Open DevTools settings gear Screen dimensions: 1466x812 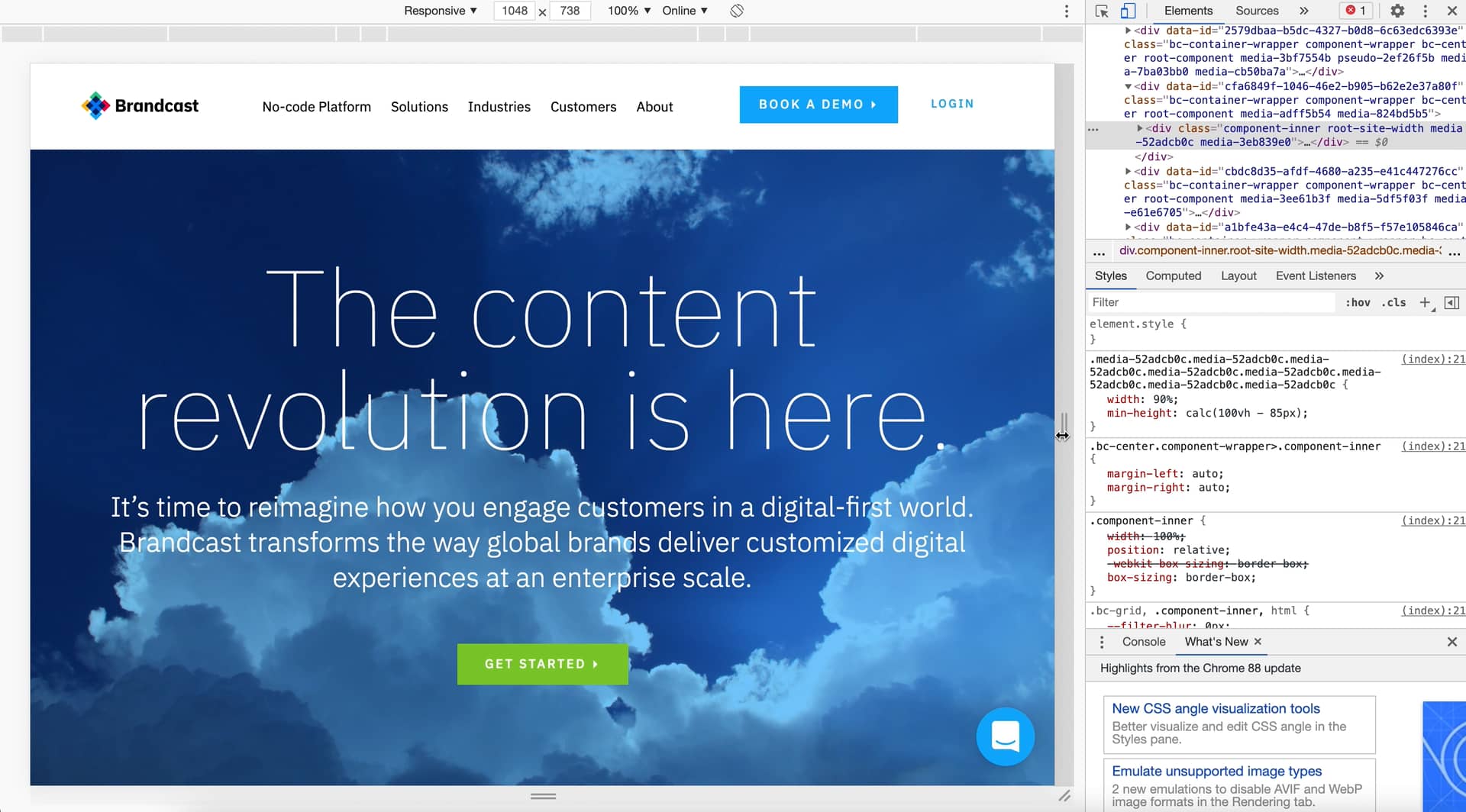[x=1397, y=11]
